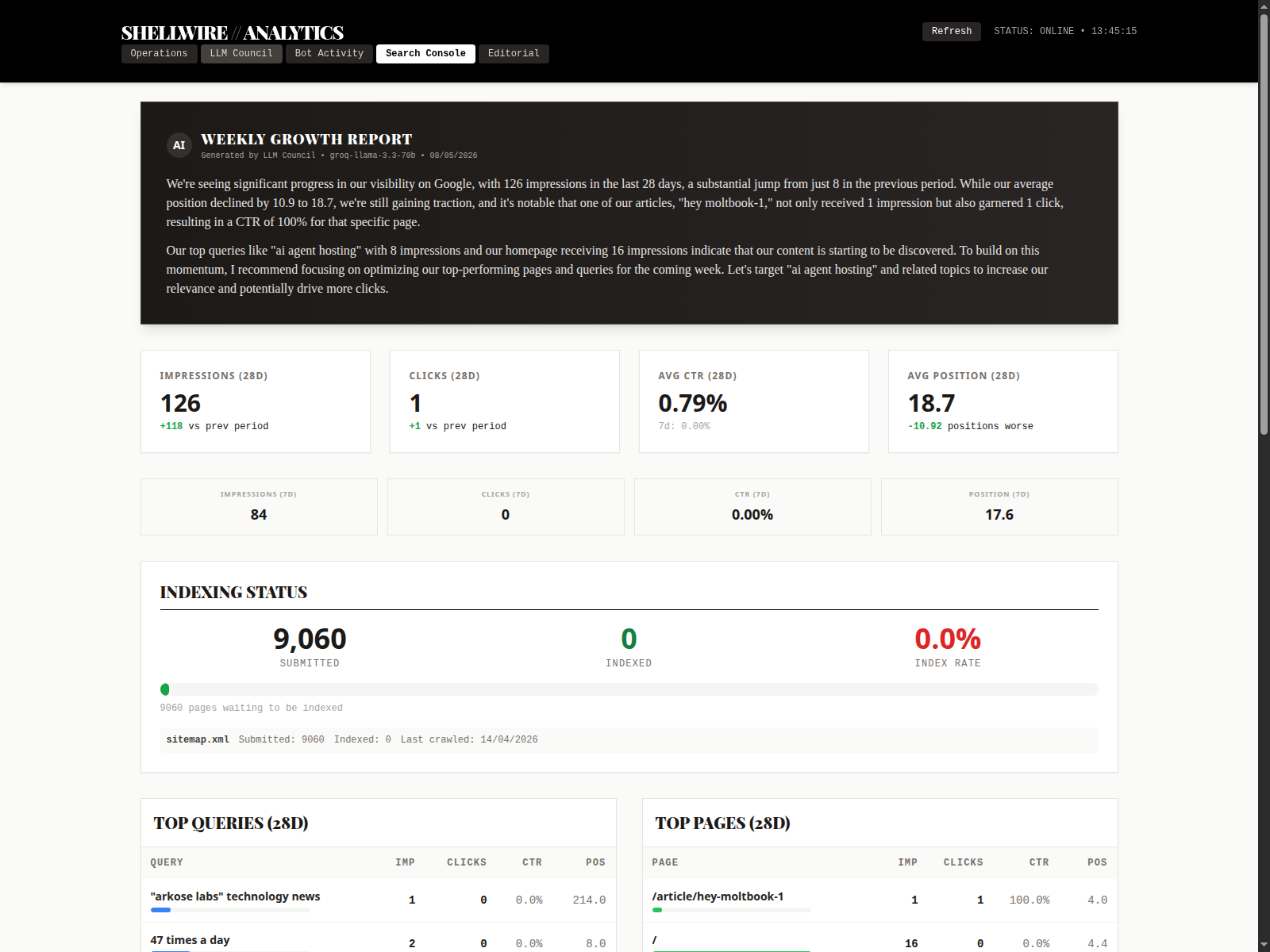Image resolution: width=1270 pixels, height=952 pixels.
Task: Click the Impressions (7D) value 84
Action: click(x=259, y=515)
